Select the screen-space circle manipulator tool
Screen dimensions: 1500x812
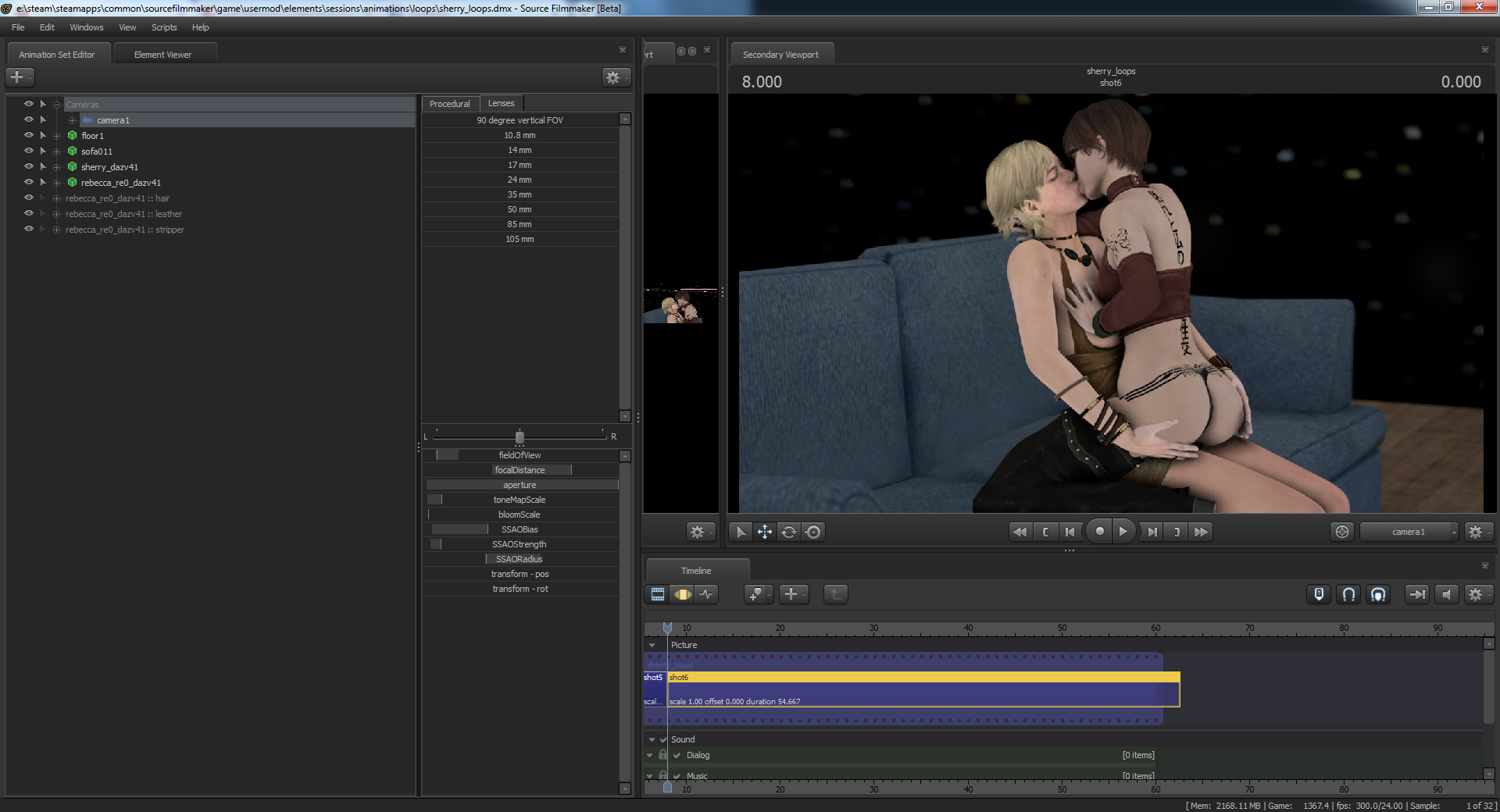click(813, 532)
